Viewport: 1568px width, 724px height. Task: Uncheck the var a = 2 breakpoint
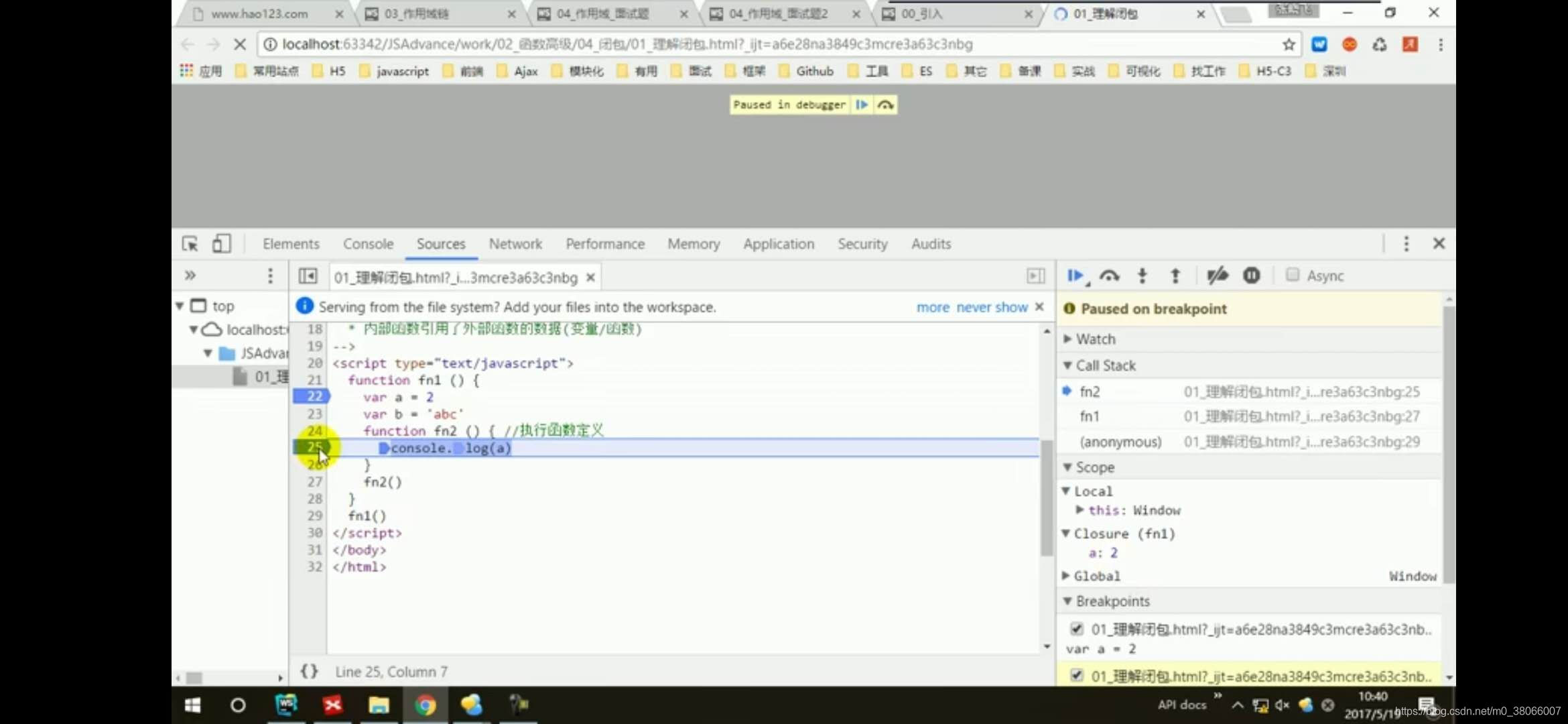coord(1077,629)
